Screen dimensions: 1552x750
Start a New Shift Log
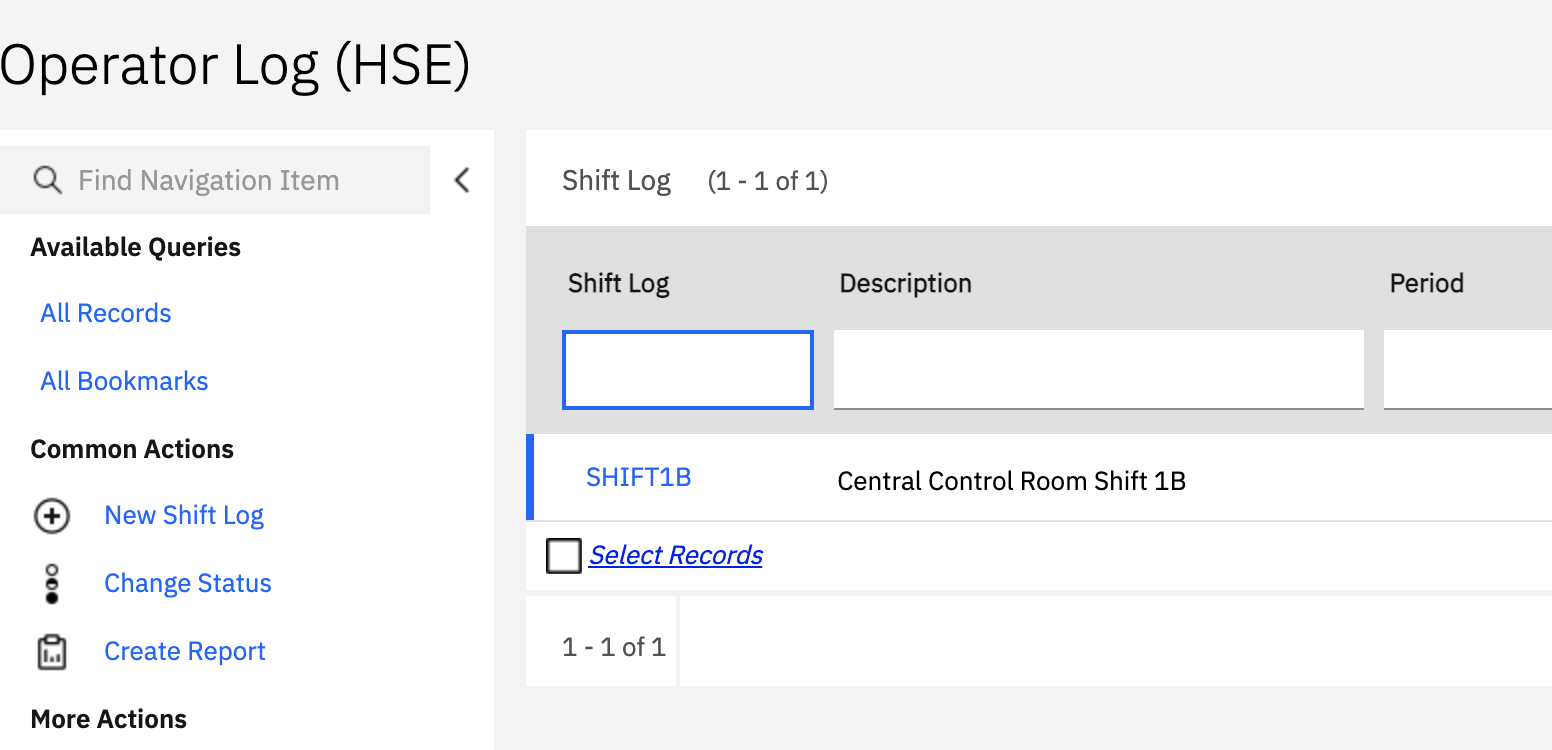(x=184, y=515)
